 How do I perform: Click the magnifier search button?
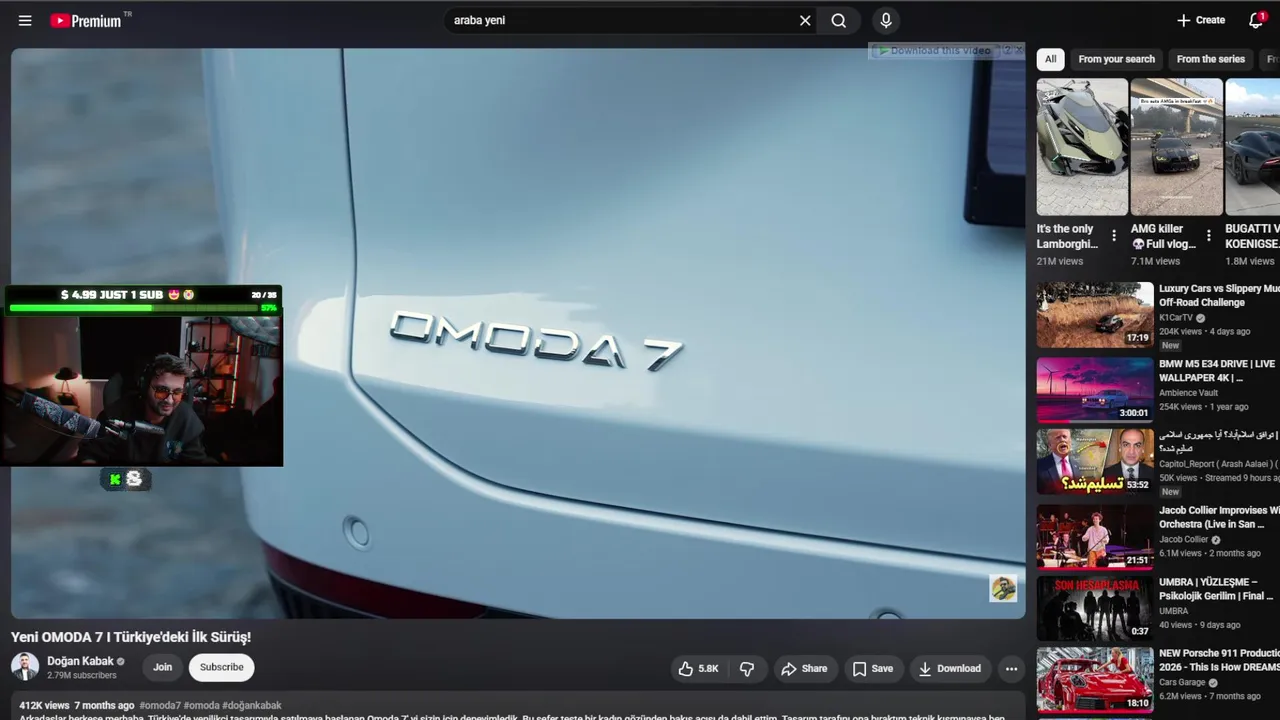click(839, 20)
